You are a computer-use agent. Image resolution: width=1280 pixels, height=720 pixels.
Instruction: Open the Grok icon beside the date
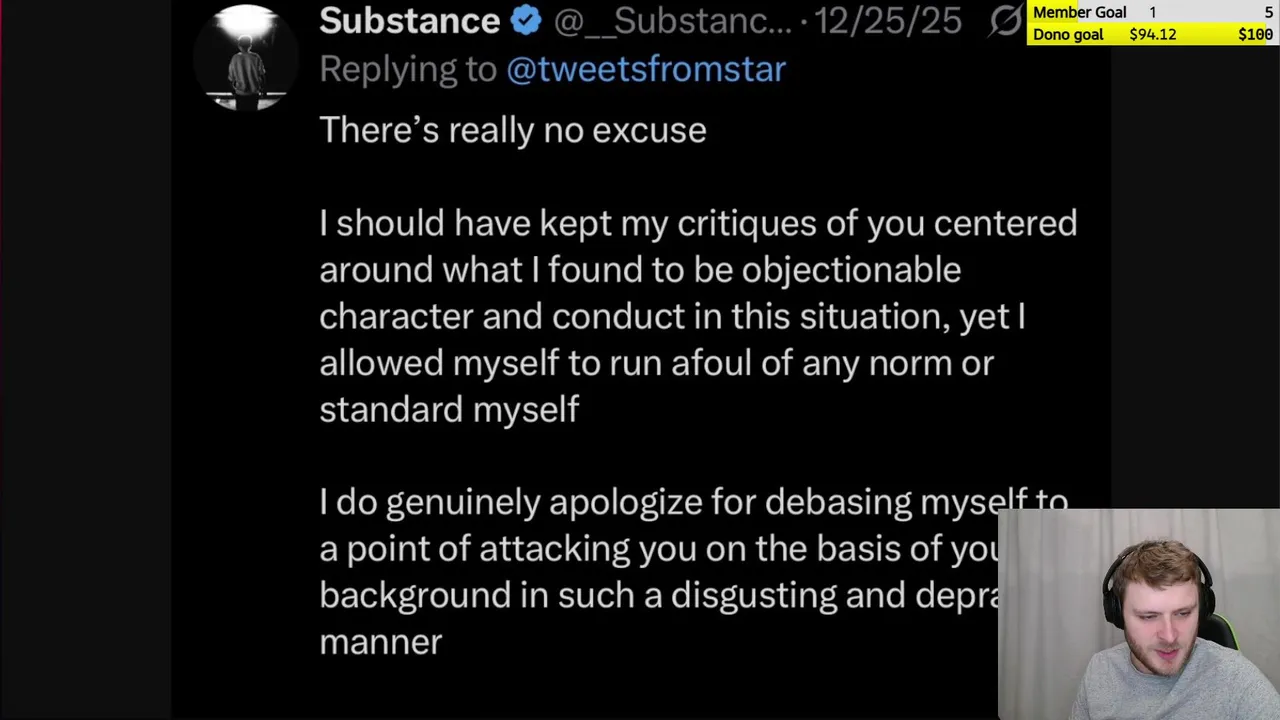(x=1006, y=20)
